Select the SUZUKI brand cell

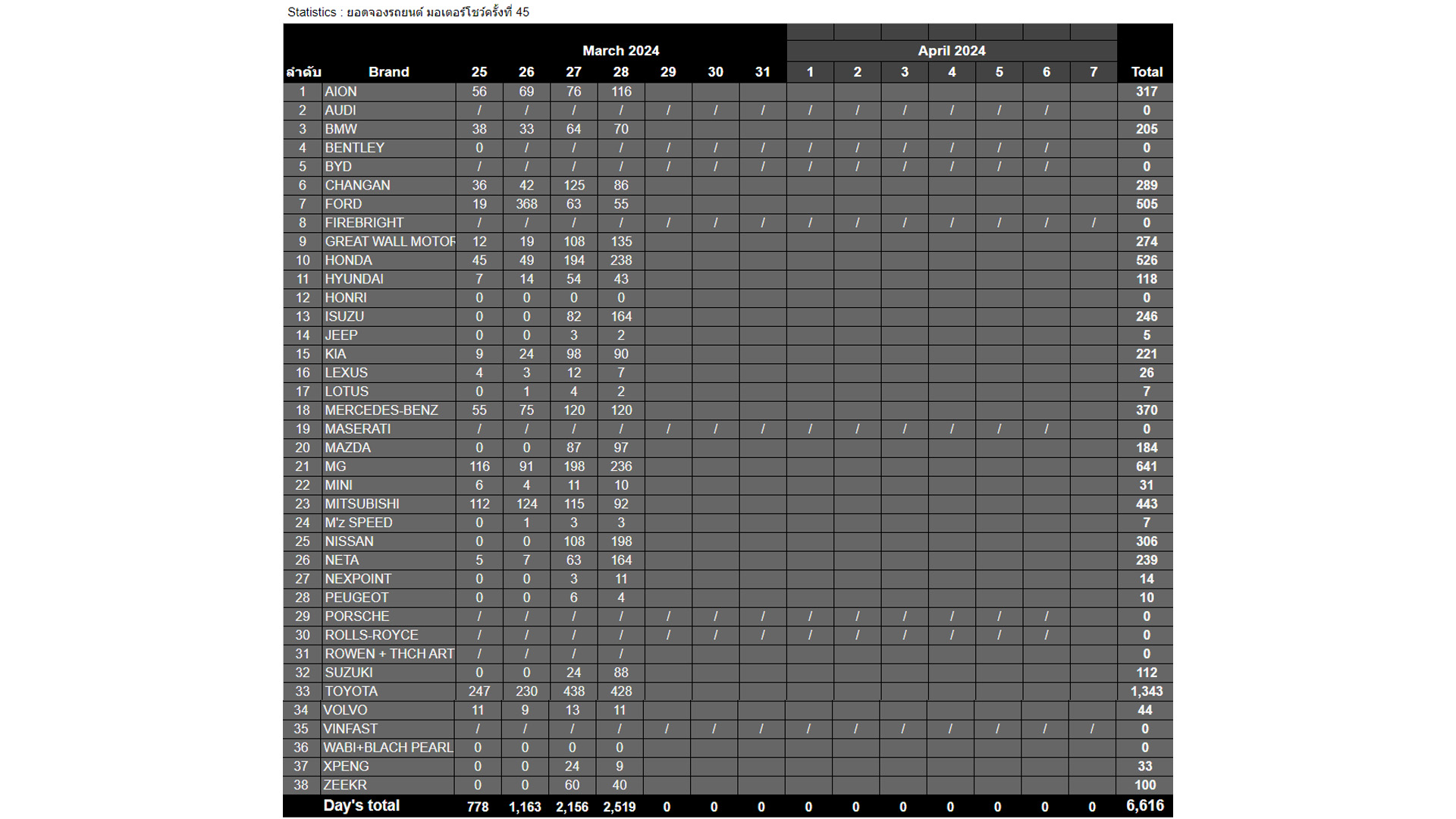(388, 673)
